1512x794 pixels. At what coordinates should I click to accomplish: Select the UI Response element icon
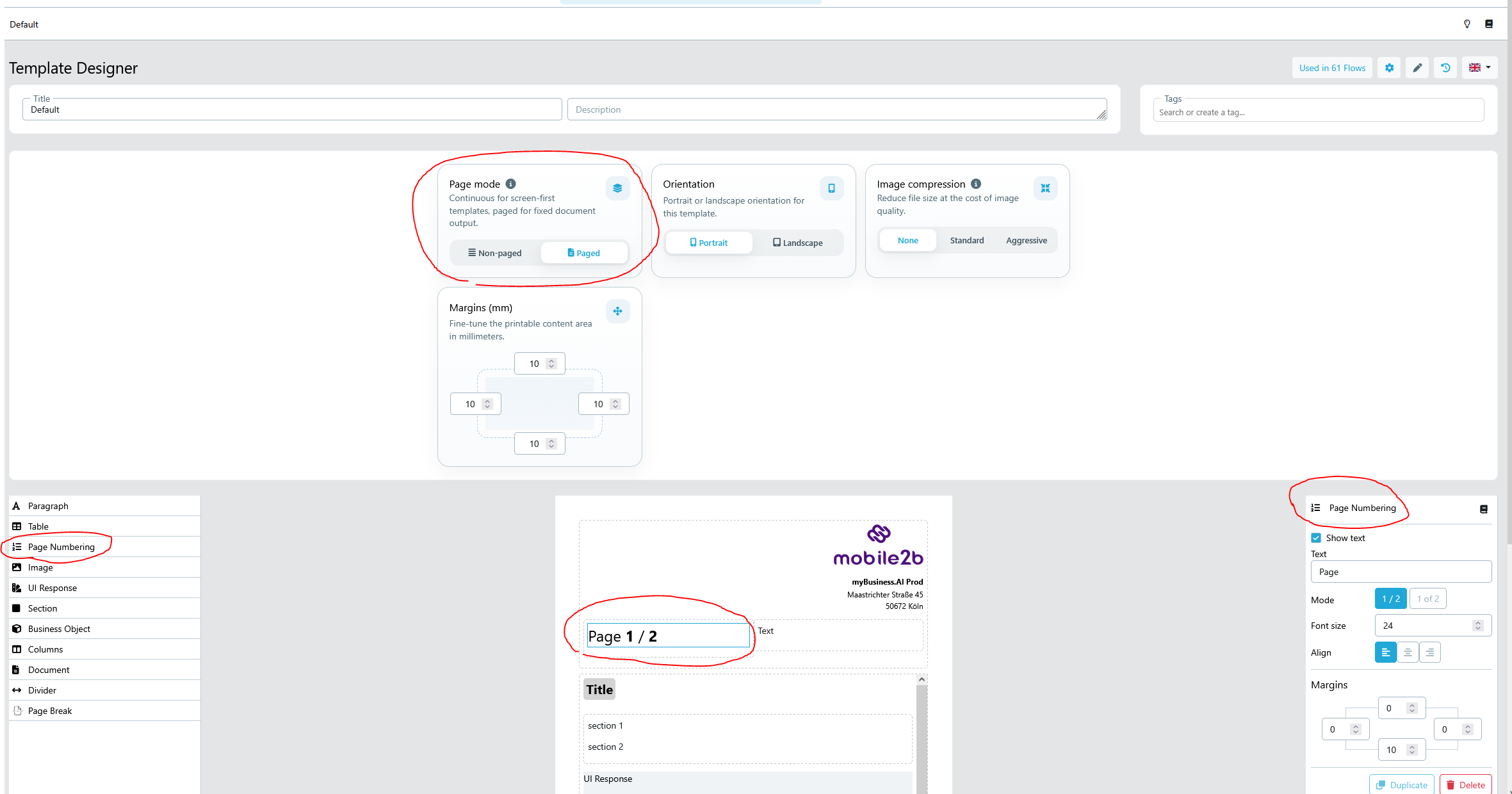coord(17,588)
